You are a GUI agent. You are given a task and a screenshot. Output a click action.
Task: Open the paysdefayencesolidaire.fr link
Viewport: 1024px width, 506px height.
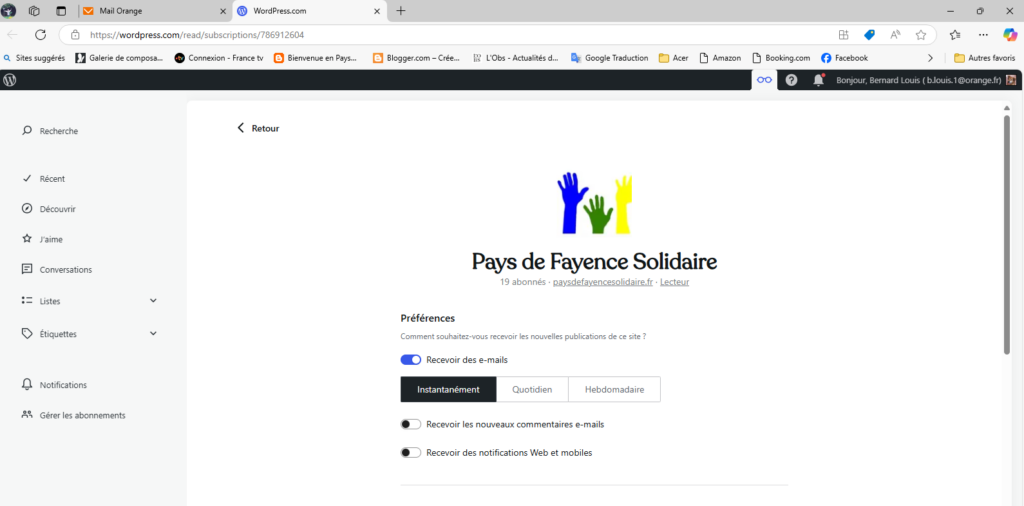[602, 282]
